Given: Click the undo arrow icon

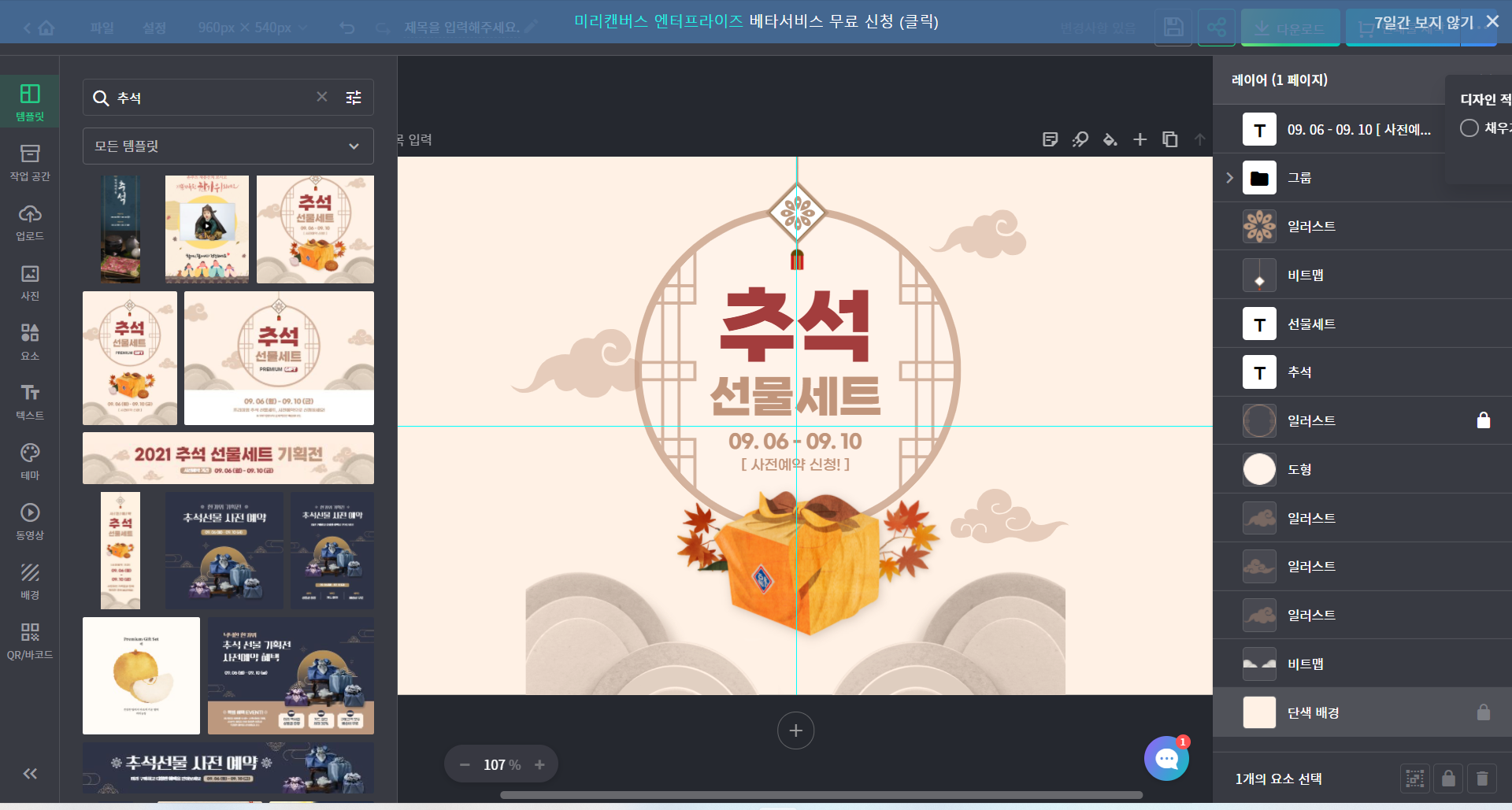Looking at the screenshot, I should click(x=347, y=28).
